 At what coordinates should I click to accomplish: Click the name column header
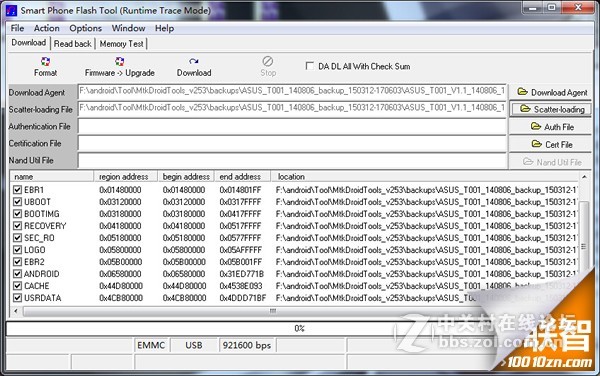pyautogui.click(x=52, y=177)
